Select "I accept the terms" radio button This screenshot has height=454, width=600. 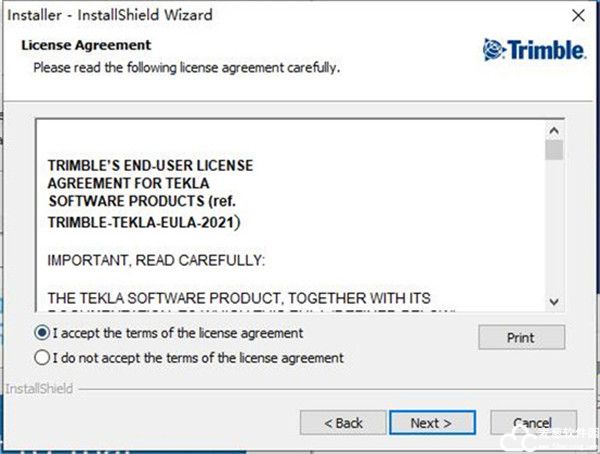(x=42, y=333)
